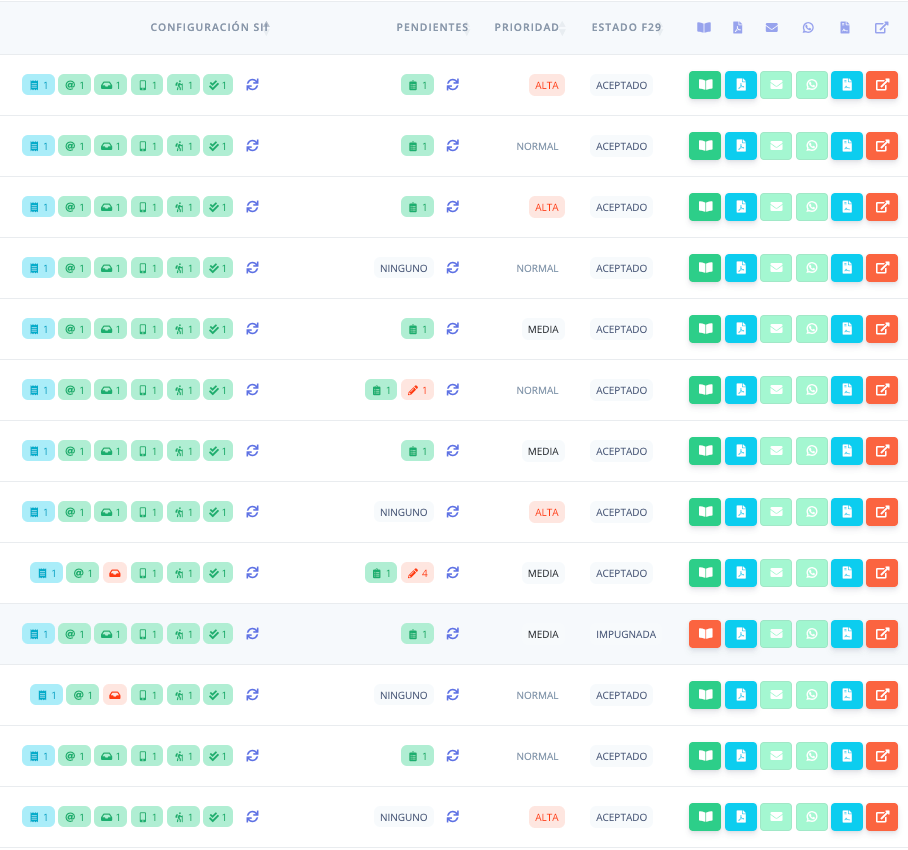This screenshot has height=850, width=908.
Task: Click WhatsApp button in NINGUNO red inbox row
Action: [x=812, y=694]
